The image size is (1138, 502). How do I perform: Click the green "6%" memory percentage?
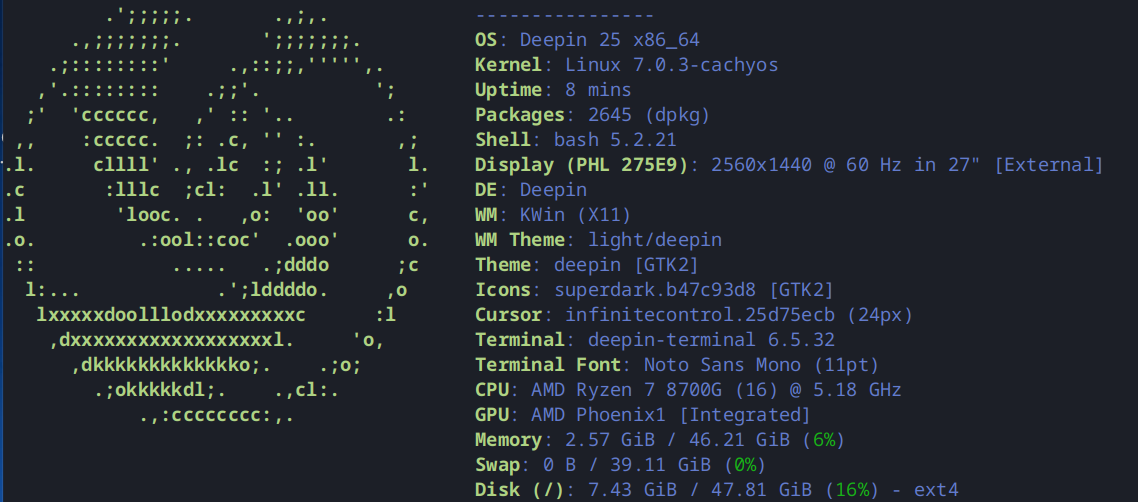(824, 440)
